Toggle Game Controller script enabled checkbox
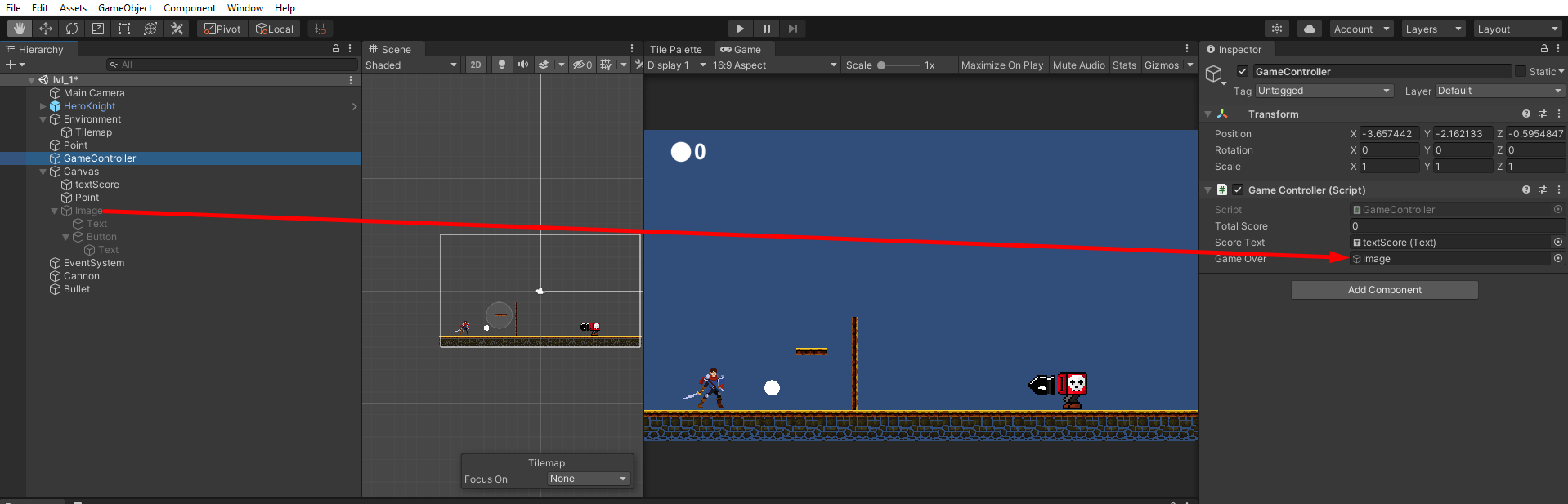This screenshot has width=1568, height=504. 1238,190
